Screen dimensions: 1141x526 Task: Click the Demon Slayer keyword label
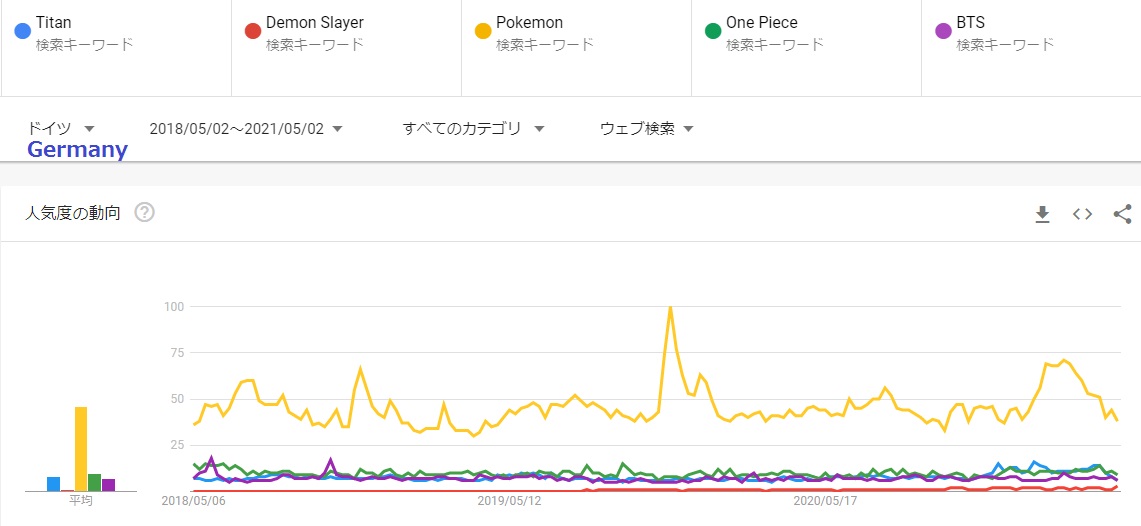tap(314, 22)
